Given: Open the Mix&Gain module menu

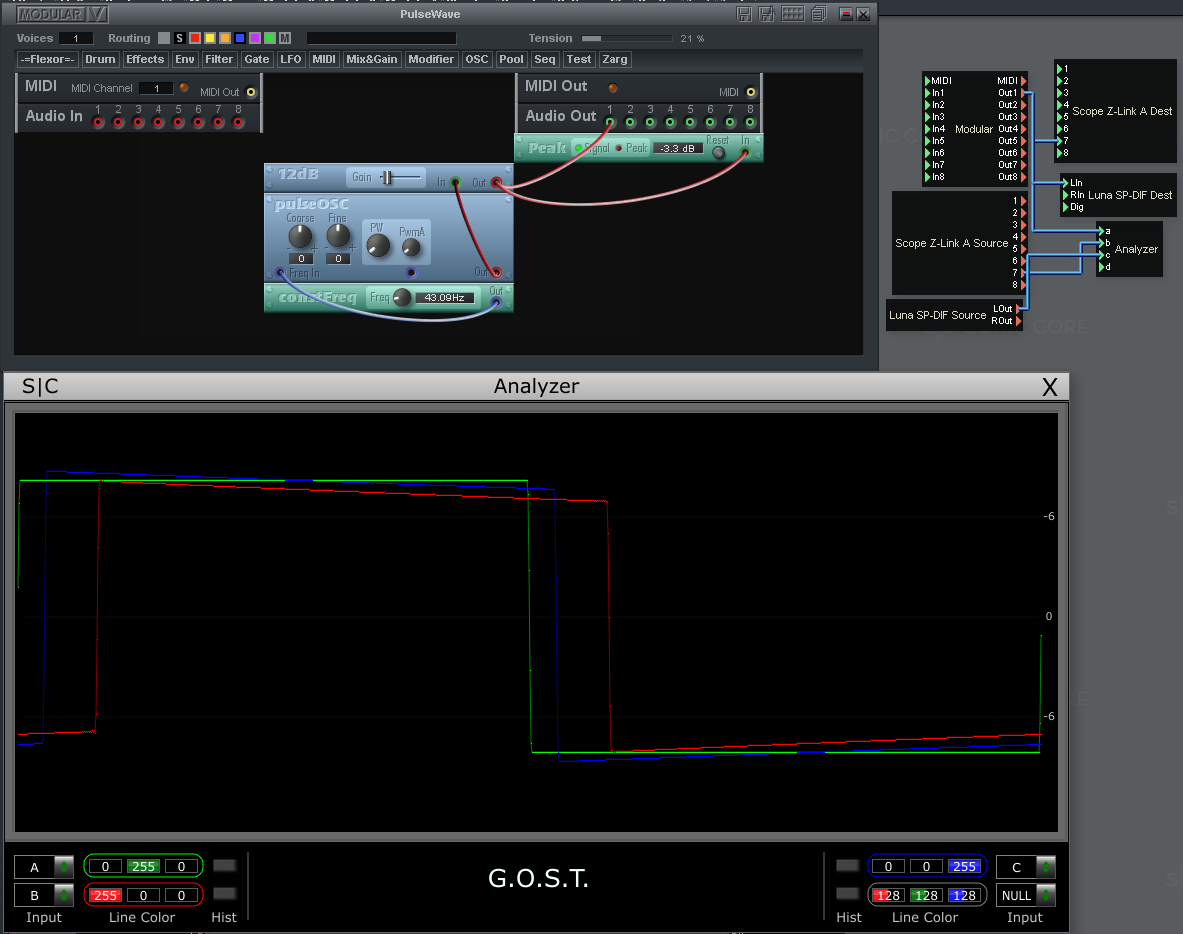Looking at the screenshot, I should click(371, 60).
